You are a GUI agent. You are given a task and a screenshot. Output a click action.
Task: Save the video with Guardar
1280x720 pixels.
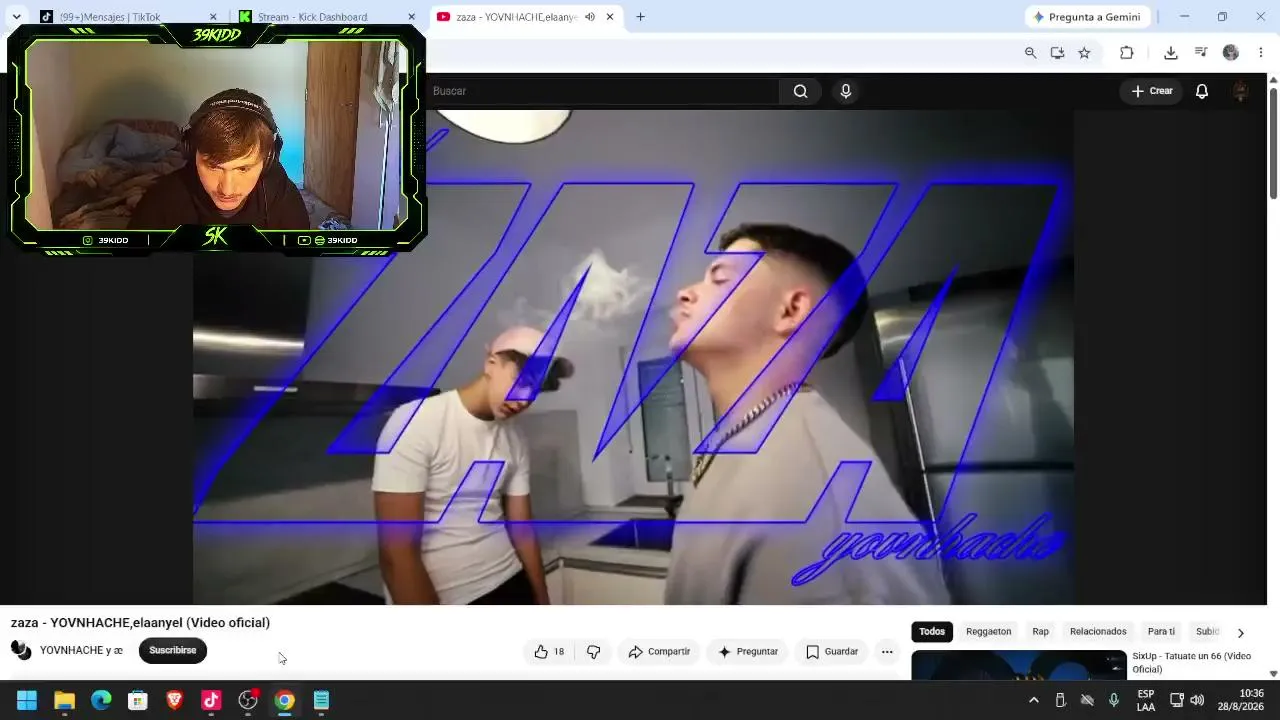[832, 652]
